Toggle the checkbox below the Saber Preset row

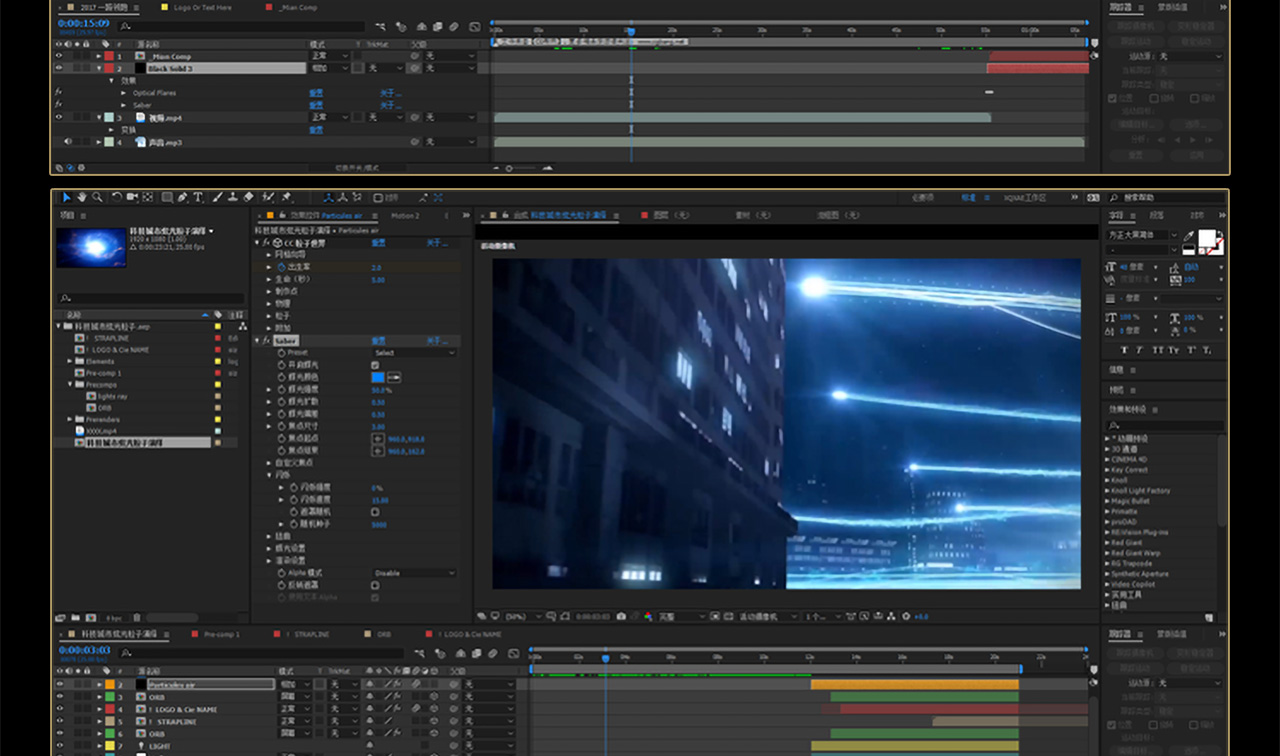[x=375, y=365]
